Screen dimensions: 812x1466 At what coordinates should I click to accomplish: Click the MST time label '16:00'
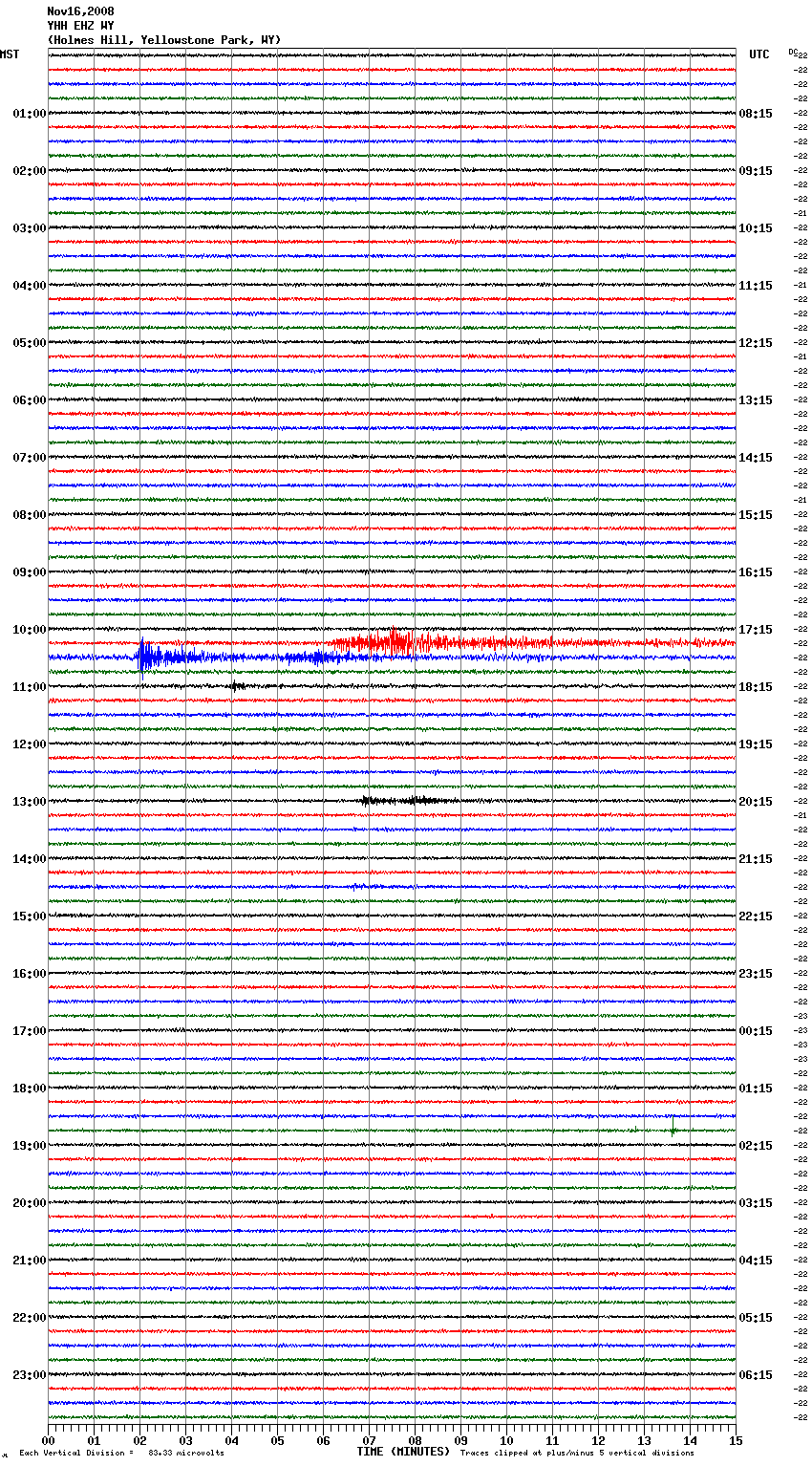coord(30,974)
